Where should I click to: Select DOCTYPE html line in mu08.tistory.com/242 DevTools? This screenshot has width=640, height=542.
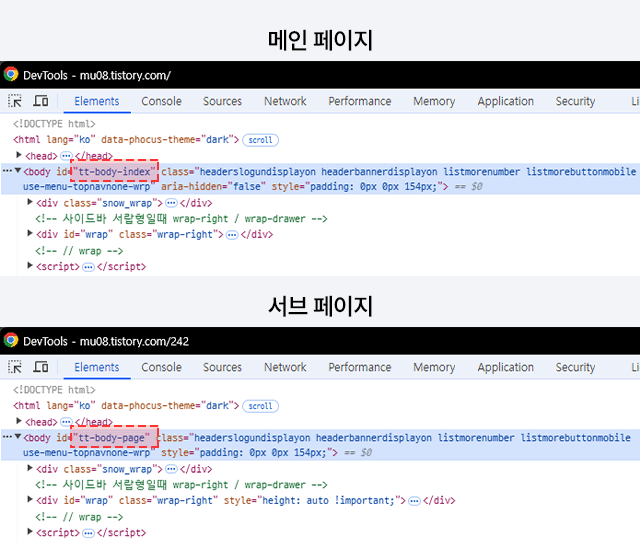point(54,390)
